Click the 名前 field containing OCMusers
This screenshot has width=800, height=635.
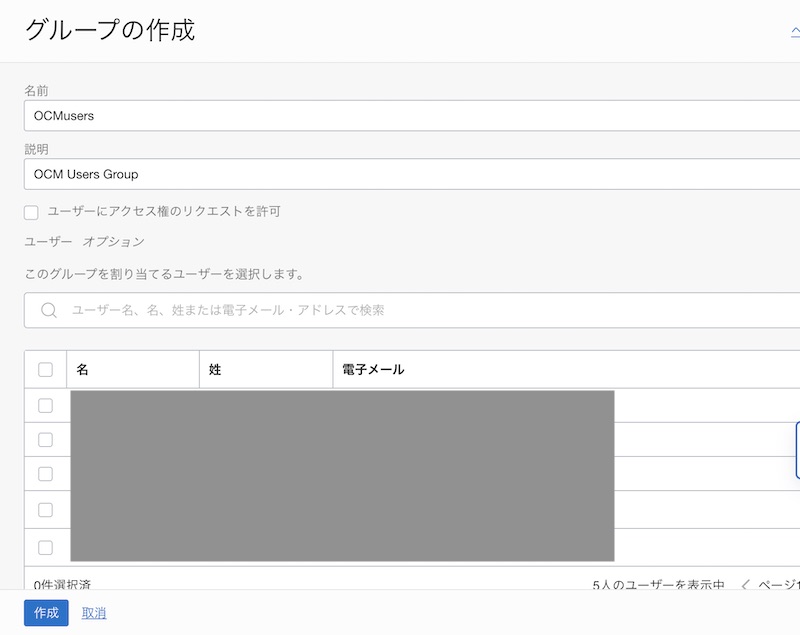[400, 116]
